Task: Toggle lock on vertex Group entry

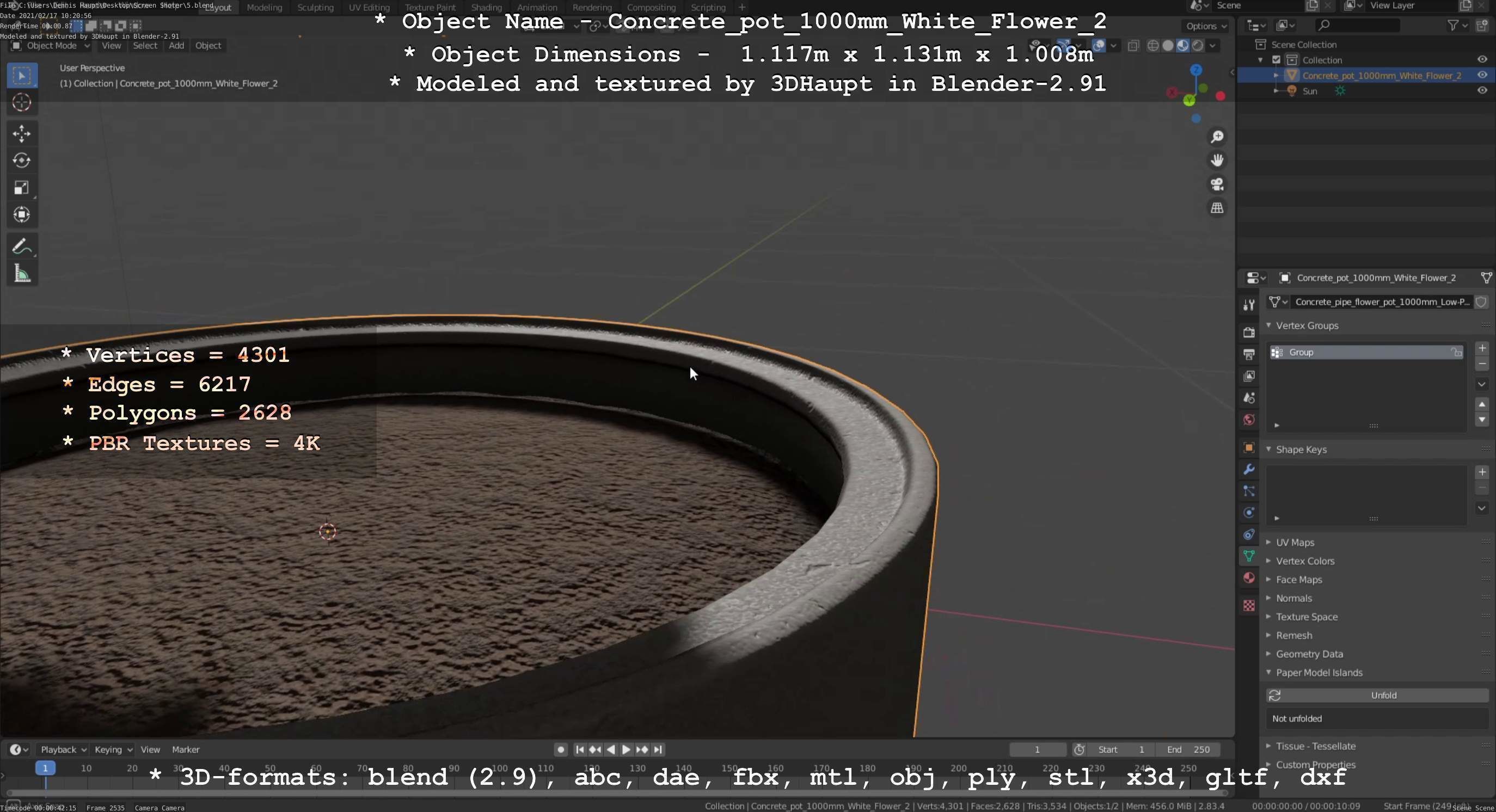Action: (1456, 352)
